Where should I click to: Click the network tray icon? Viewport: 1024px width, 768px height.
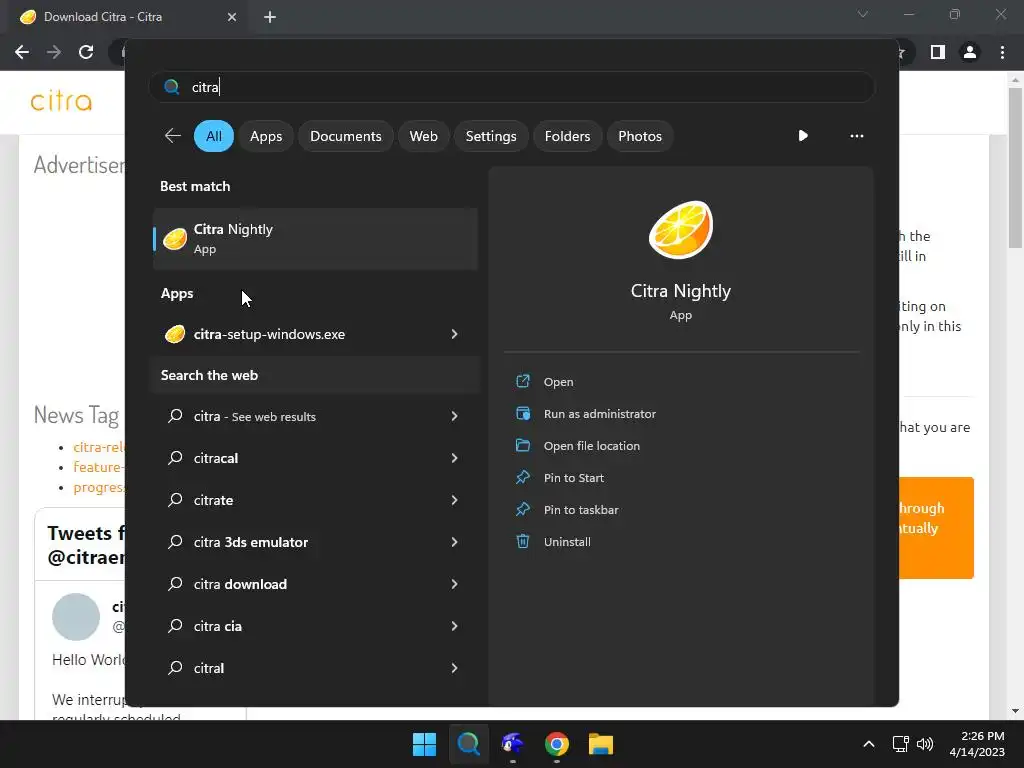[901, 744]
